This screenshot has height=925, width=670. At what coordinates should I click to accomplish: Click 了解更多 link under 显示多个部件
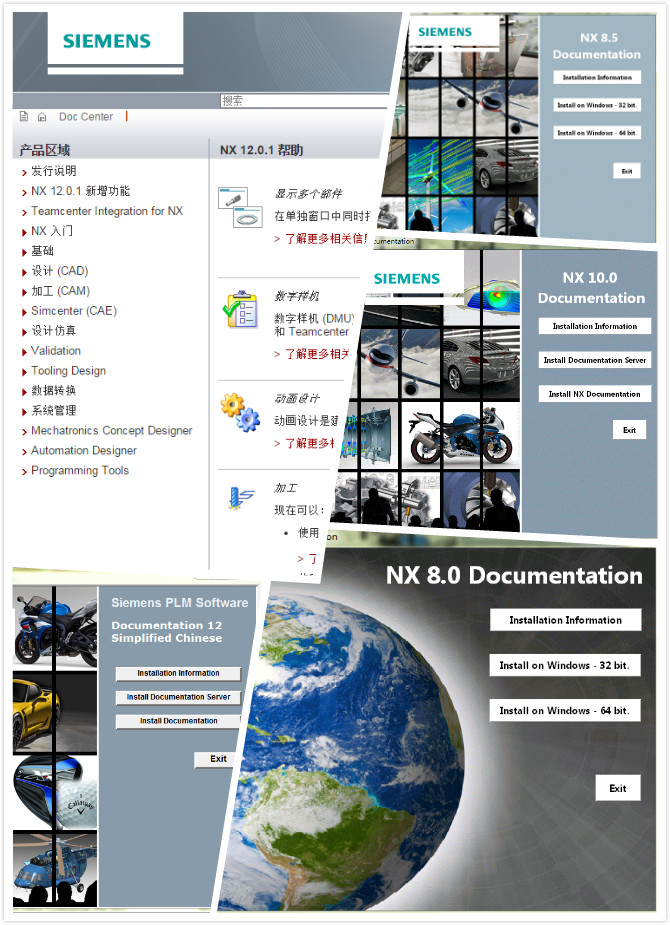[x=321, y=239]
